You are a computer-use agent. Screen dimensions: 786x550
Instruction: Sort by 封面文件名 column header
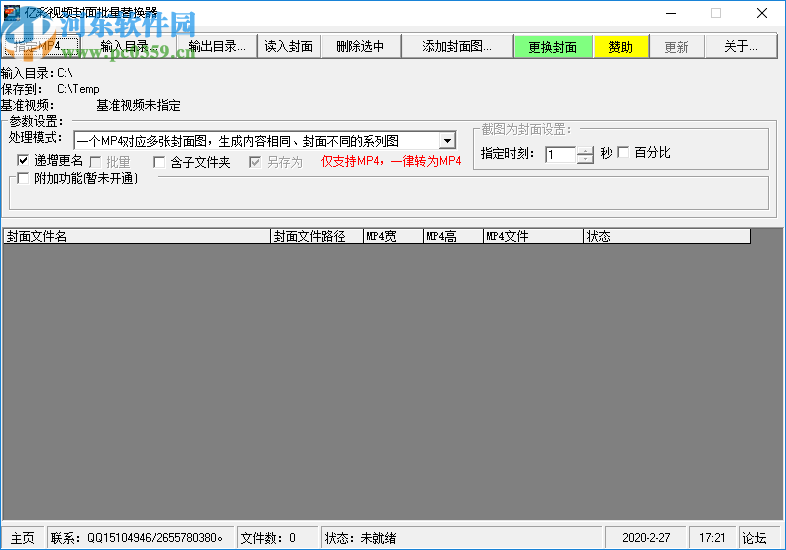137,236
